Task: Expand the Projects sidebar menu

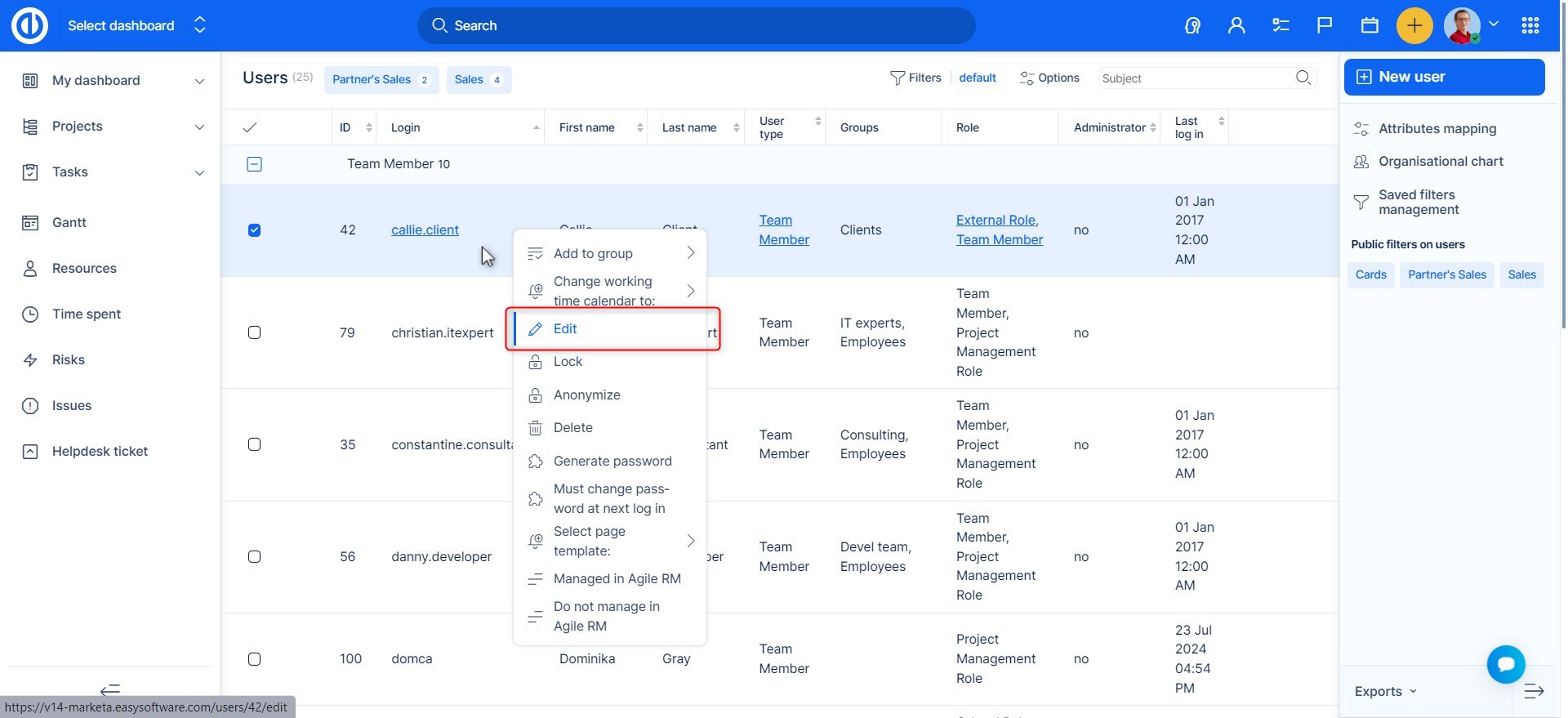Action: 199,127
